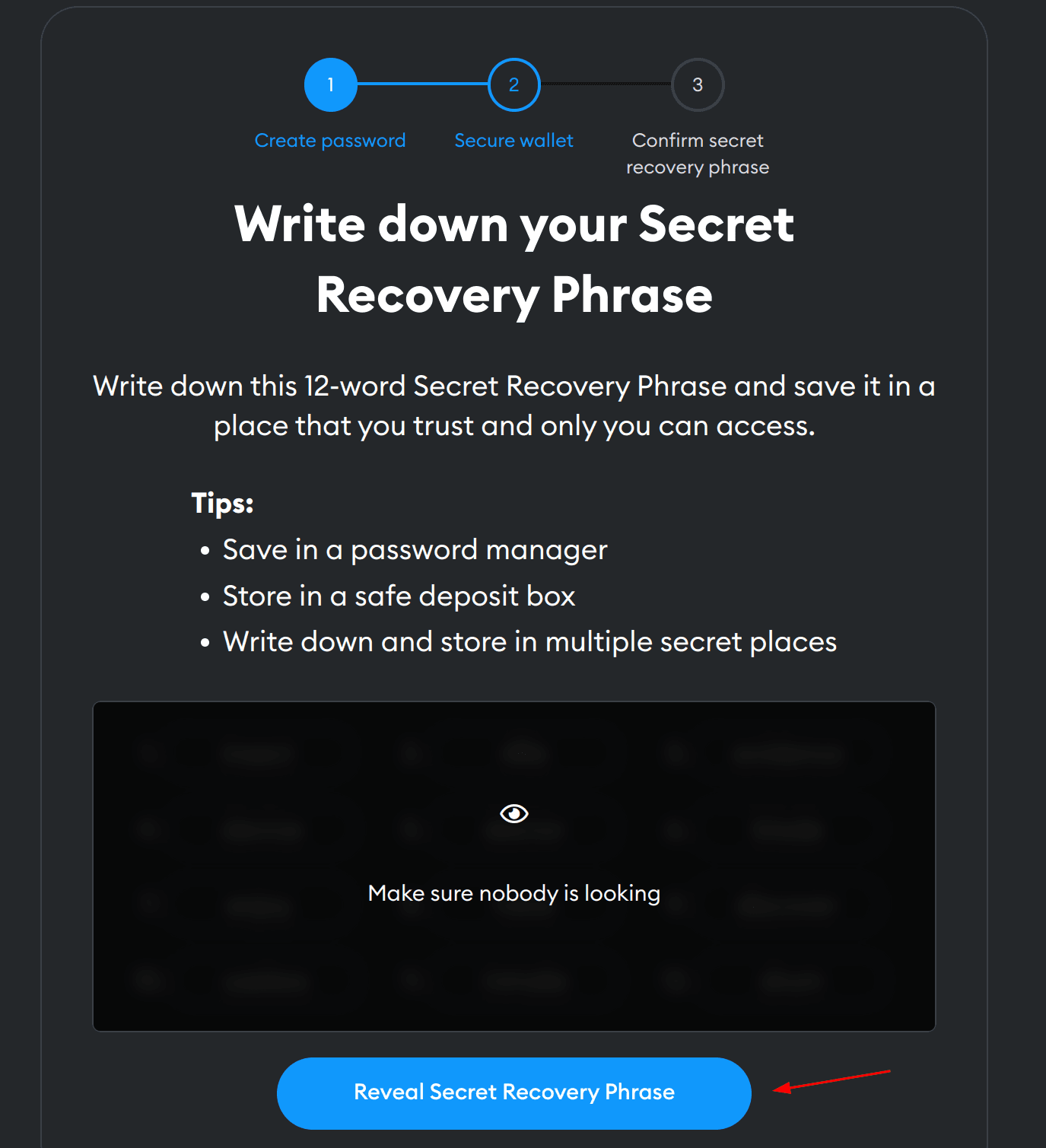Click the 'Tips:' heading
Screen dimensions: 1046x1148
click(222, 503)
